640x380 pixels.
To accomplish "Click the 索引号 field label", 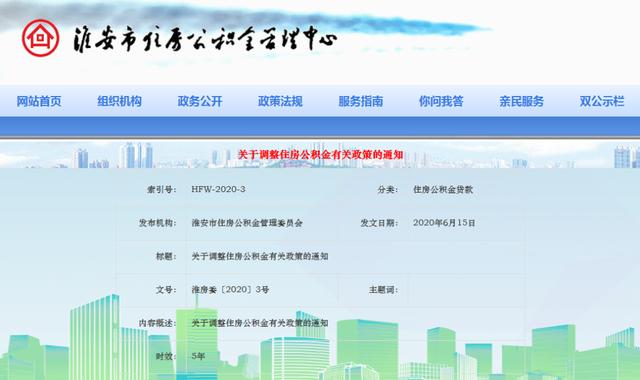I will [x=162, y=189].
